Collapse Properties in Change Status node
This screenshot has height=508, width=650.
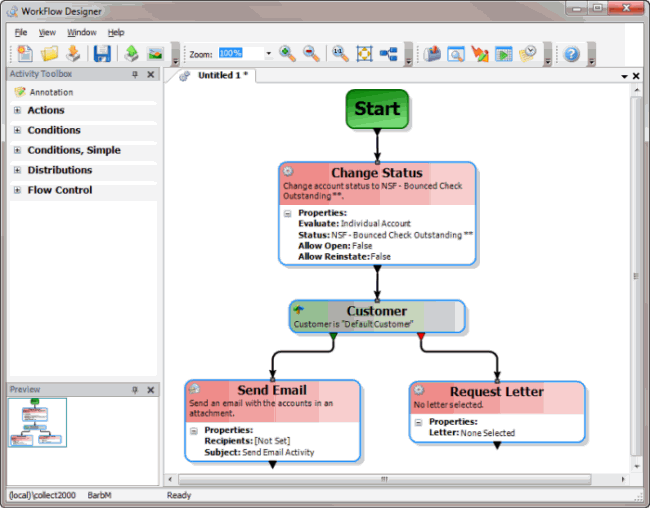coord(288,213)
